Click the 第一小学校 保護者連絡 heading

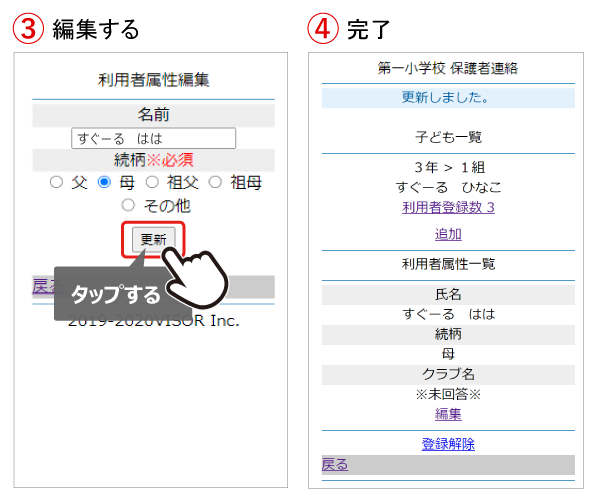pyautogui.click(x=448, y=68)
